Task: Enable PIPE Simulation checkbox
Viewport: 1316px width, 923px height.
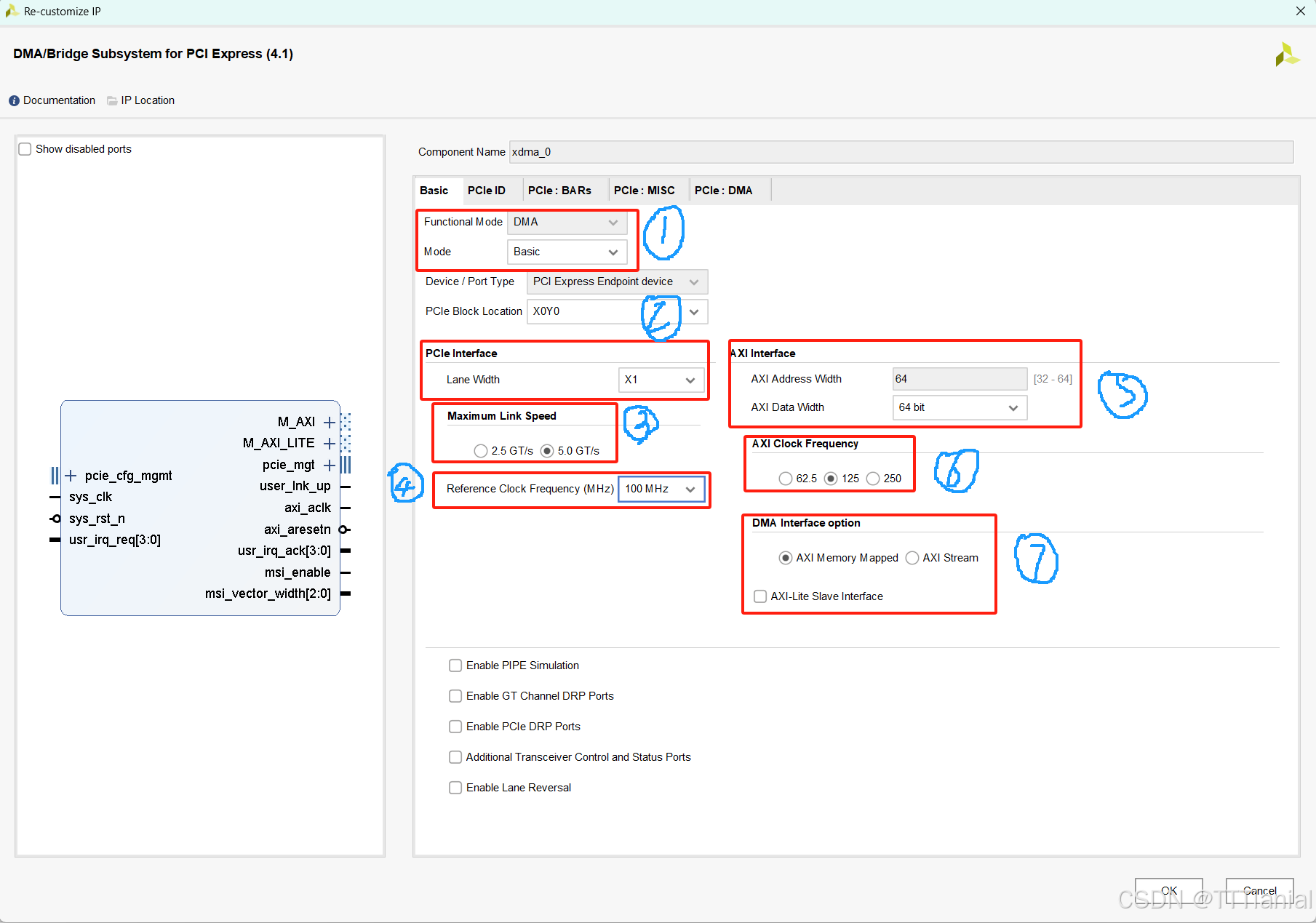Action: click(x=455, y=666)
